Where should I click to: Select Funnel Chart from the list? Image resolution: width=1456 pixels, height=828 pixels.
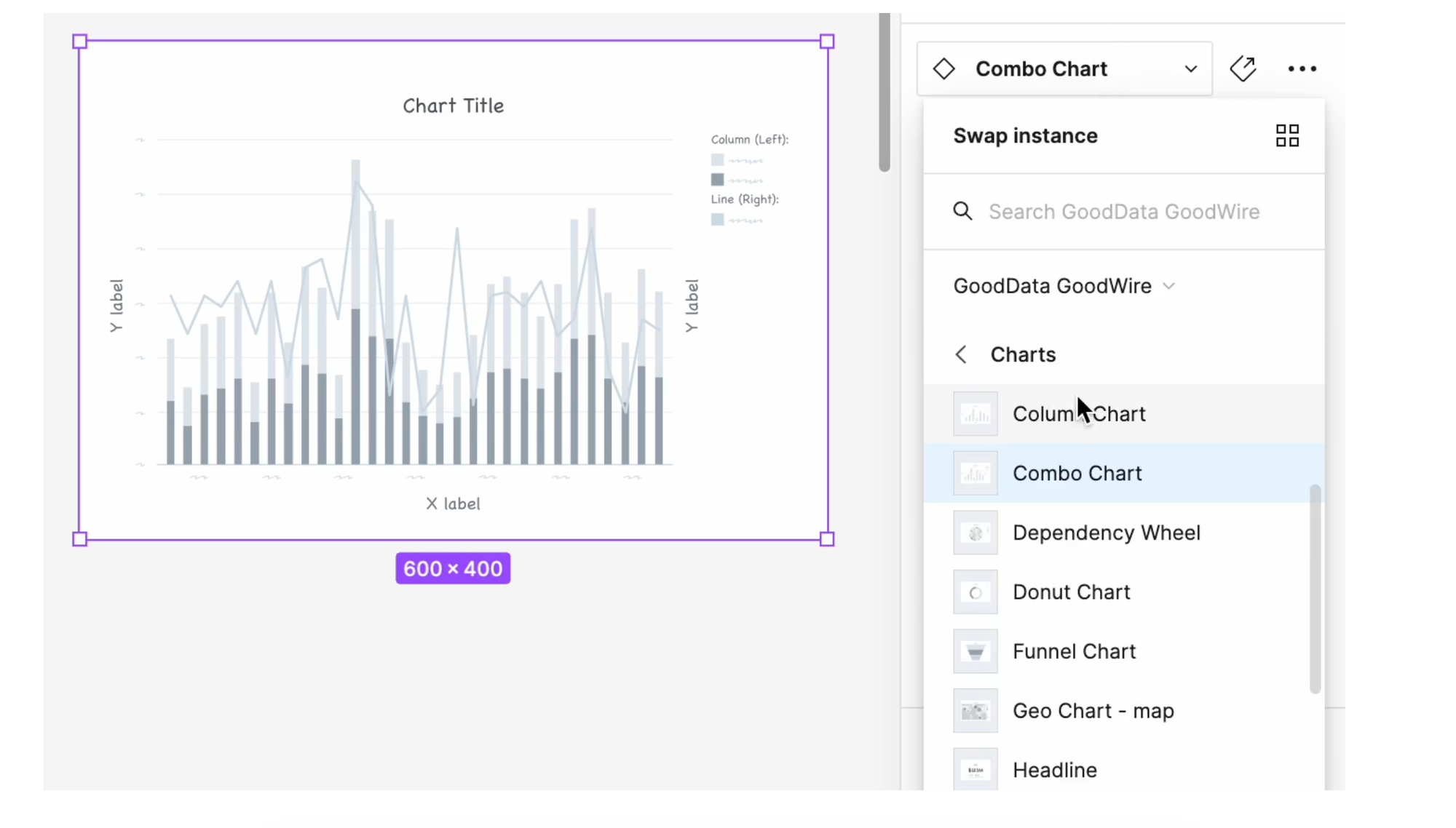point(1124,651)
